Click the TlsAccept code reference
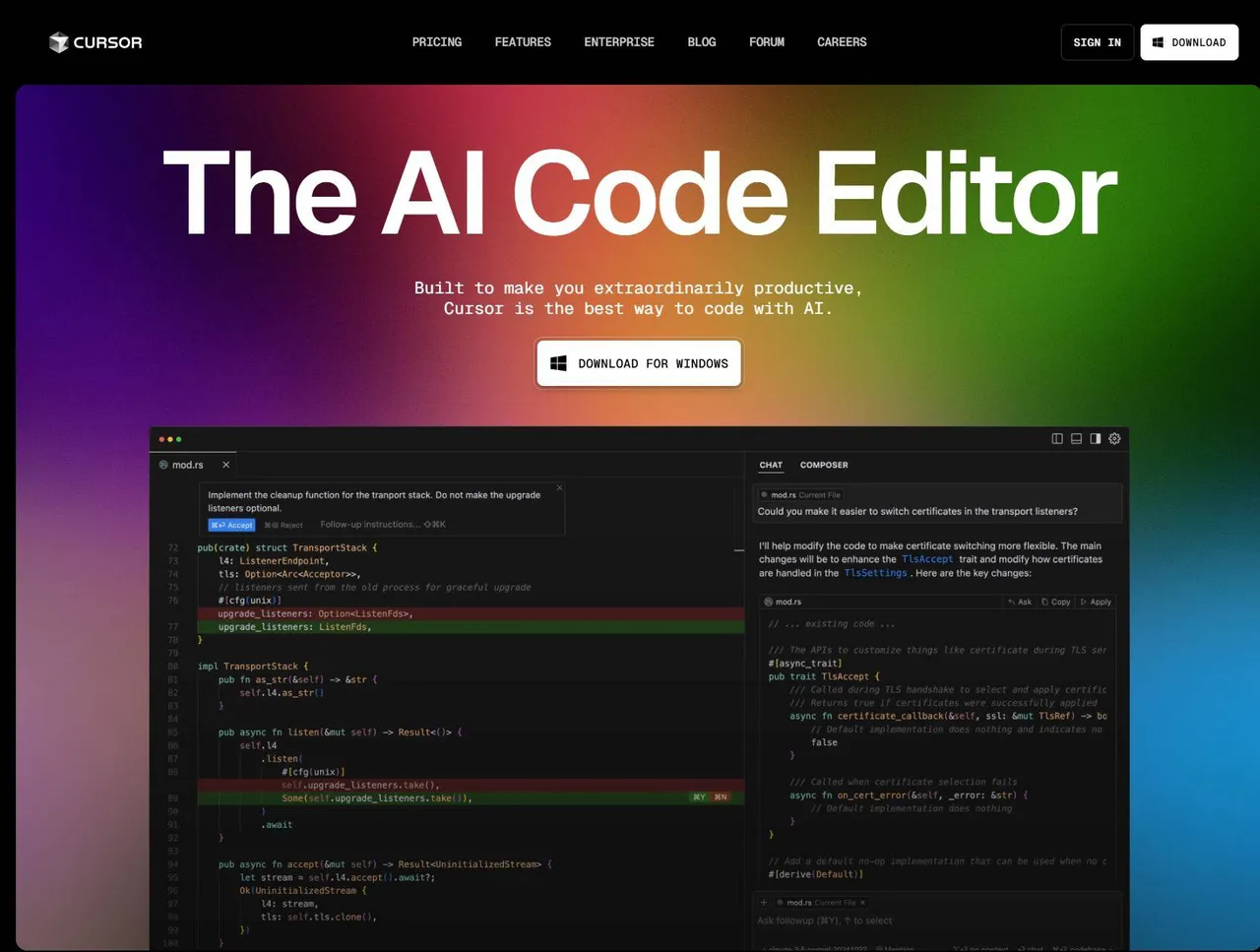The height and width of the screenshot is (952, 1260). click(x=927, y=559)
